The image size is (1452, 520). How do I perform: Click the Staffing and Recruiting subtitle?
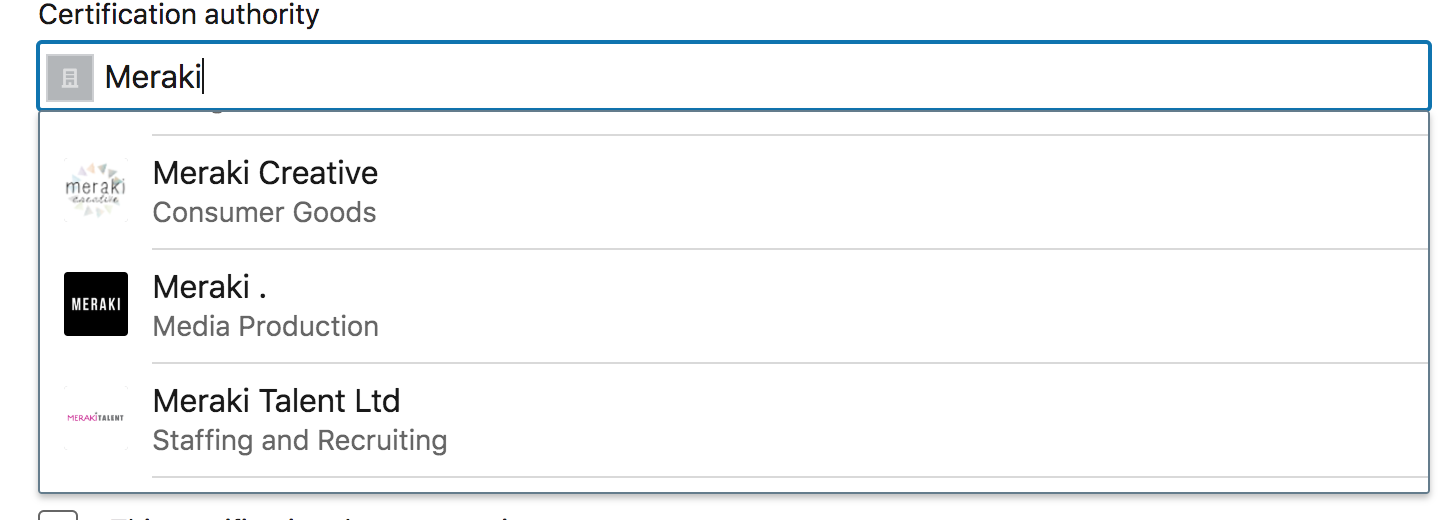point(299,441)
